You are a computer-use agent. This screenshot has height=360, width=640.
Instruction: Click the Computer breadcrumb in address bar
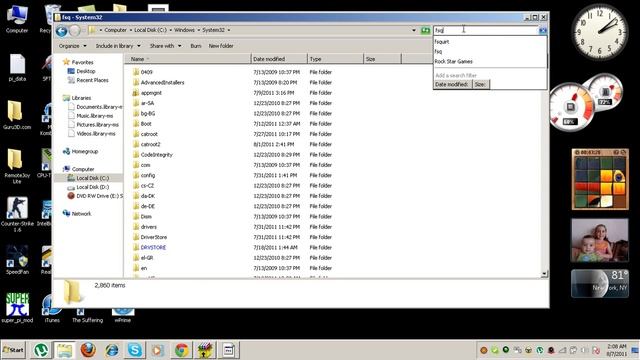point(115,30)
